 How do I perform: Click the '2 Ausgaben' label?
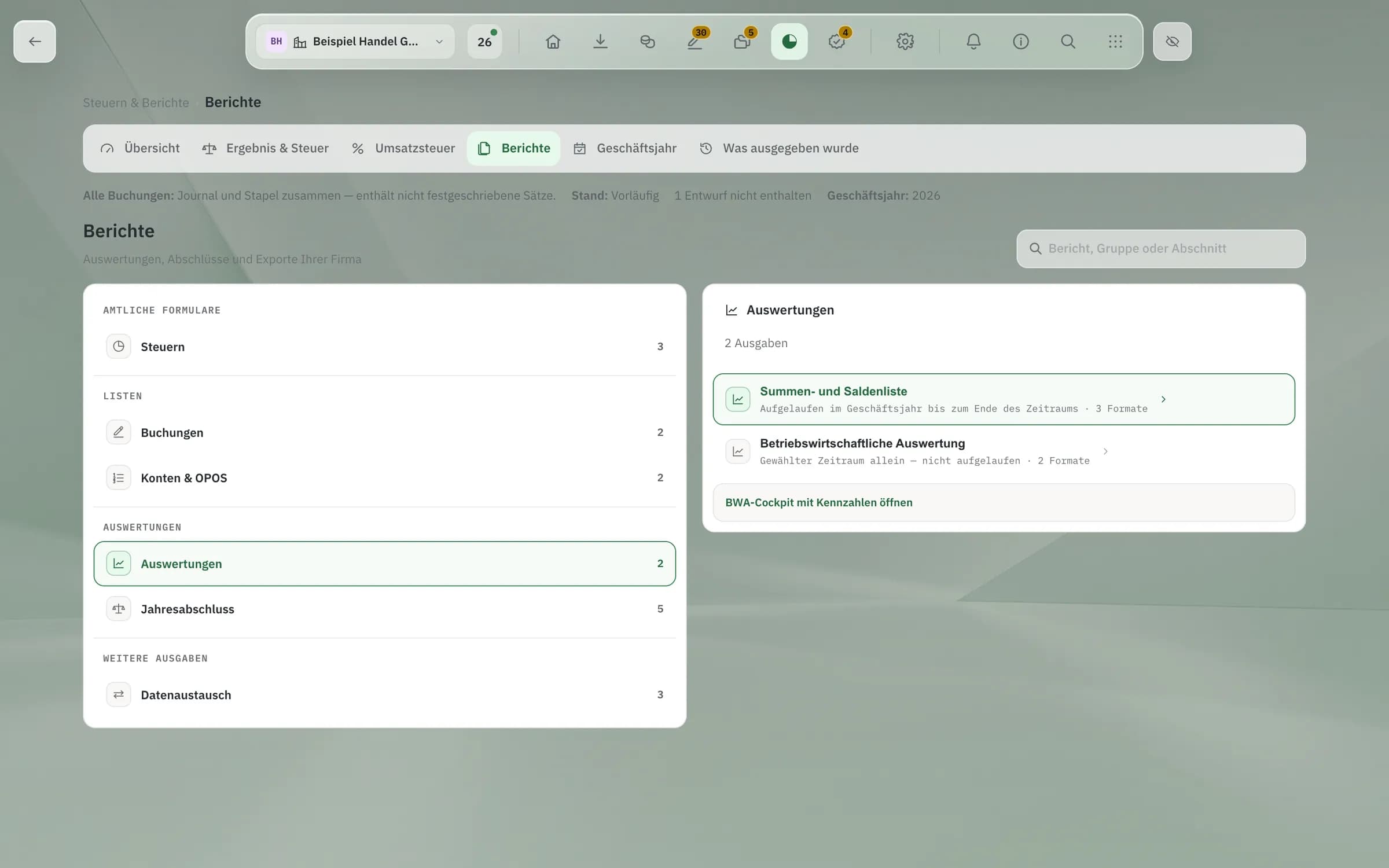756,343
